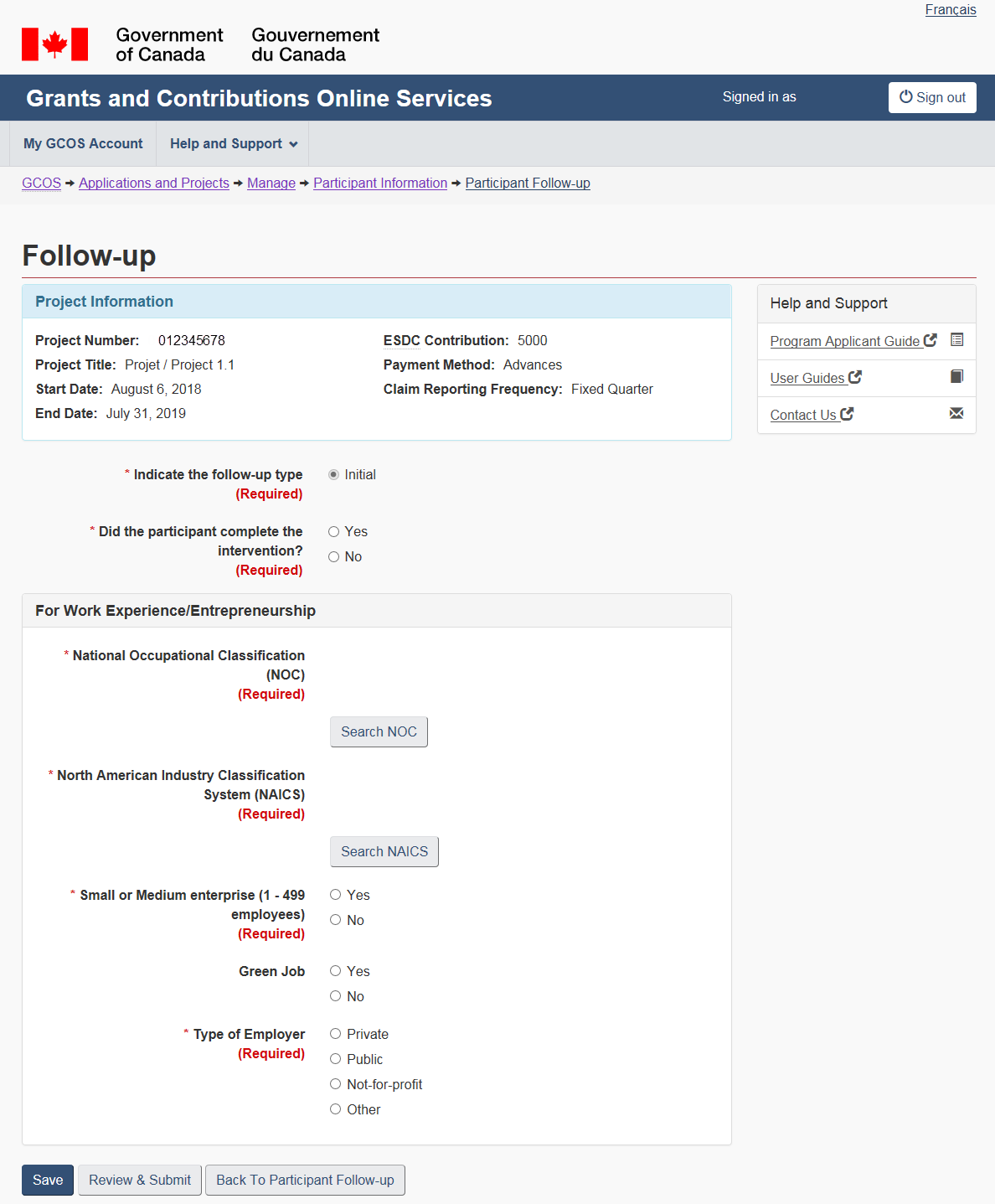Screen dimensions: 995x1204
Task: Click the list icon beside Program Applicant Guide
Action: (956, 340)
